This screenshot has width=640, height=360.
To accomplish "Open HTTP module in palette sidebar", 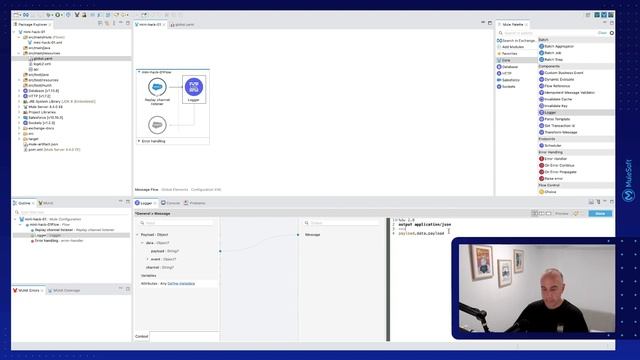I will (504, 73).
